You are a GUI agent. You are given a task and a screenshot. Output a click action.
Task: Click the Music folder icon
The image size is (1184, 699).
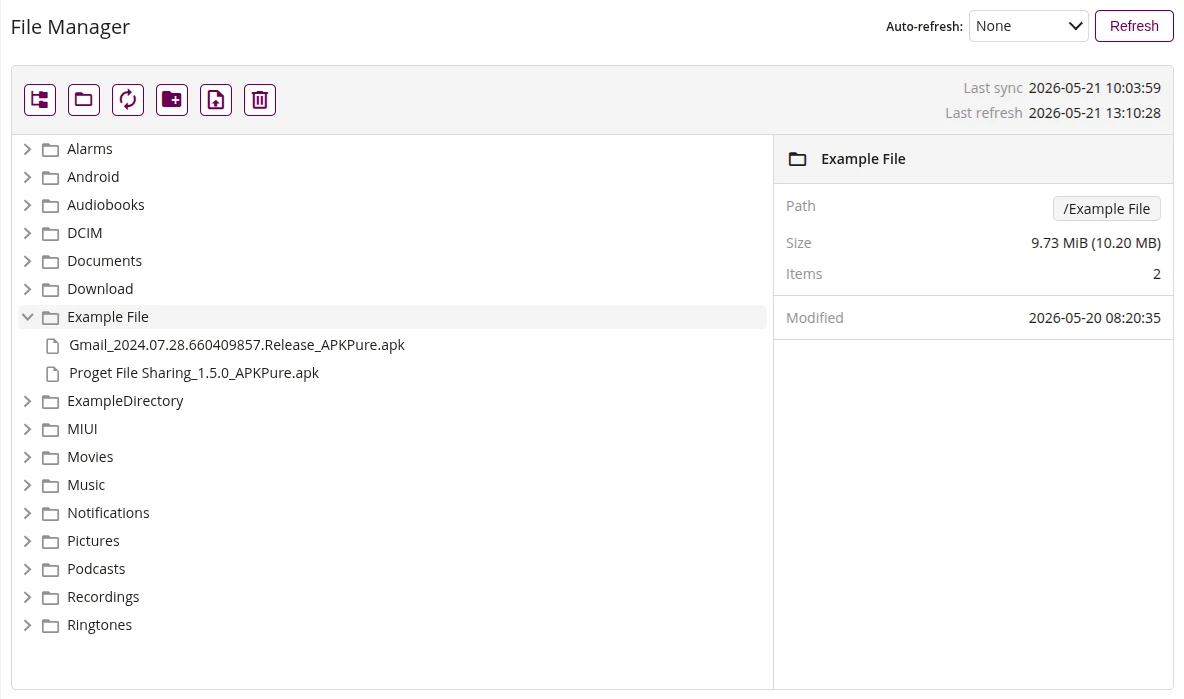[x=51, y=486]
